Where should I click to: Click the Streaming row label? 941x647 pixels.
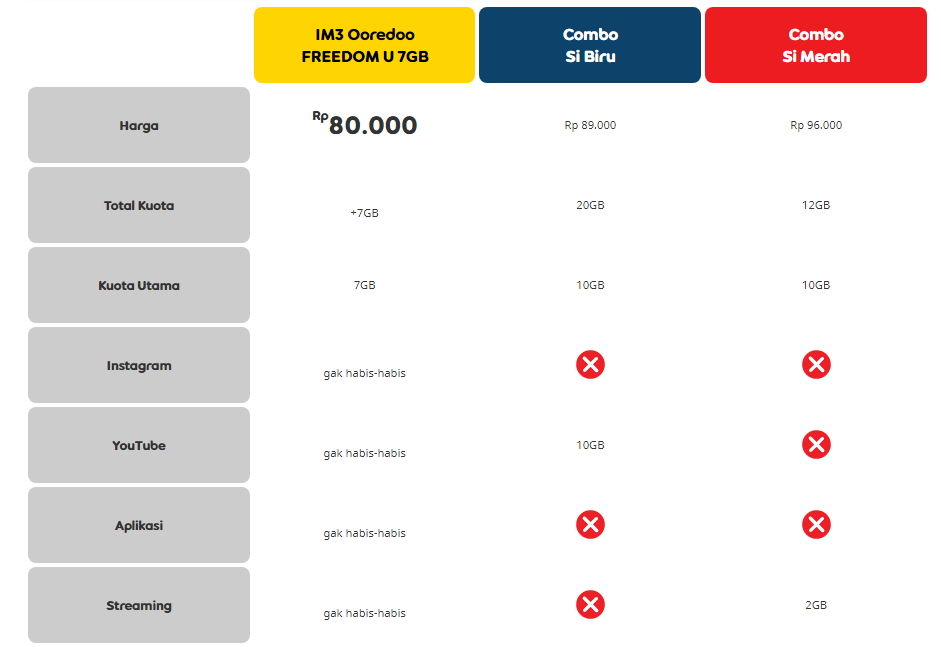click(139, 606)
